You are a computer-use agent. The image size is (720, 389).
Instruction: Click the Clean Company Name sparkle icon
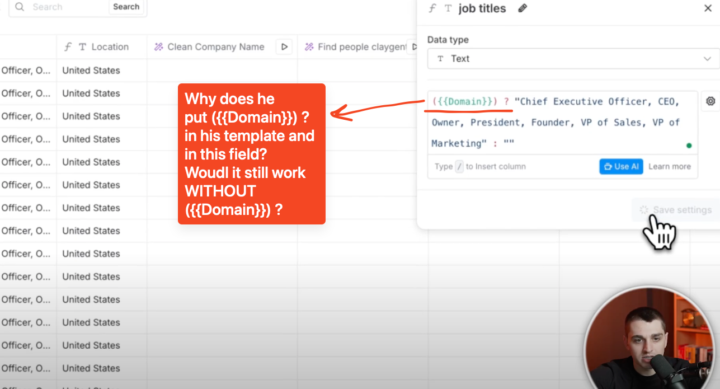158,47
